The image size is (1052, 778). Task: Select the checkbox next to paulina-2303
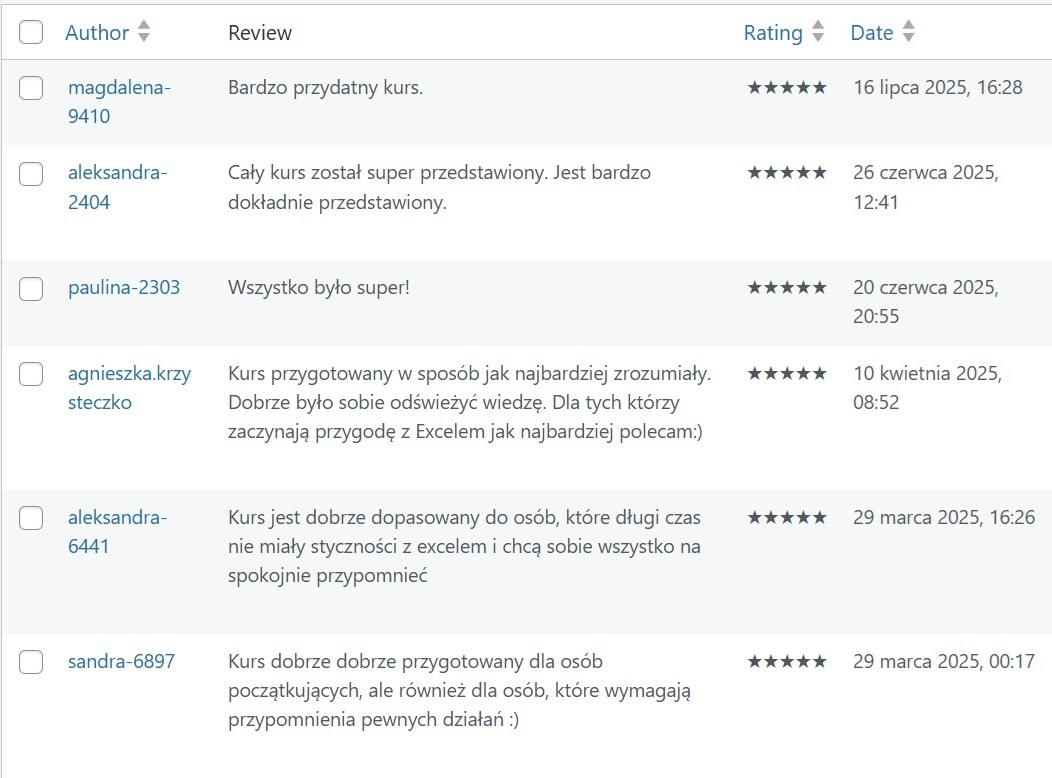[32, 289]
